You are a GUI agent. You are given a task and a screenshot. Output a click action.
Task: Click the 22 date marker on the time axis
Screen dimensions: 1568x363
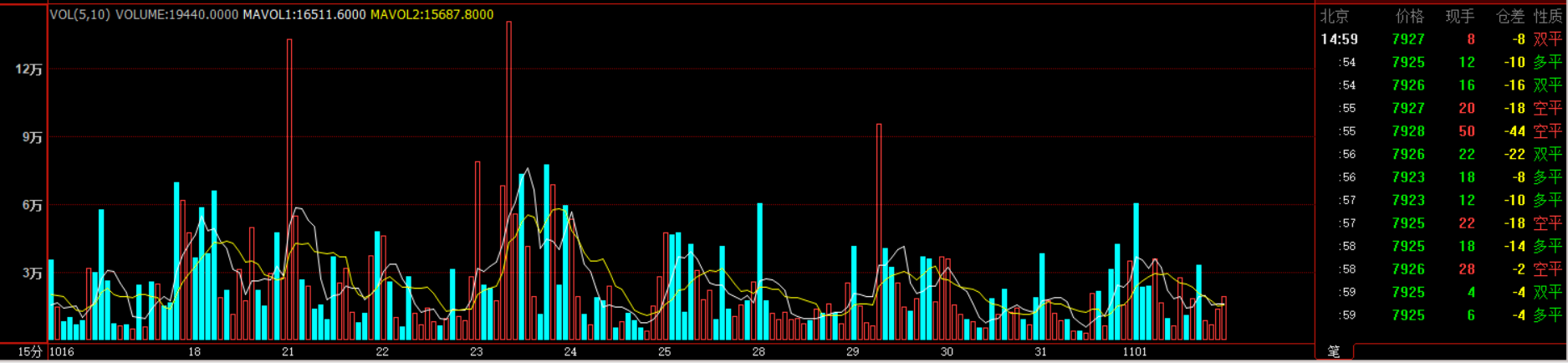[382, 352]
